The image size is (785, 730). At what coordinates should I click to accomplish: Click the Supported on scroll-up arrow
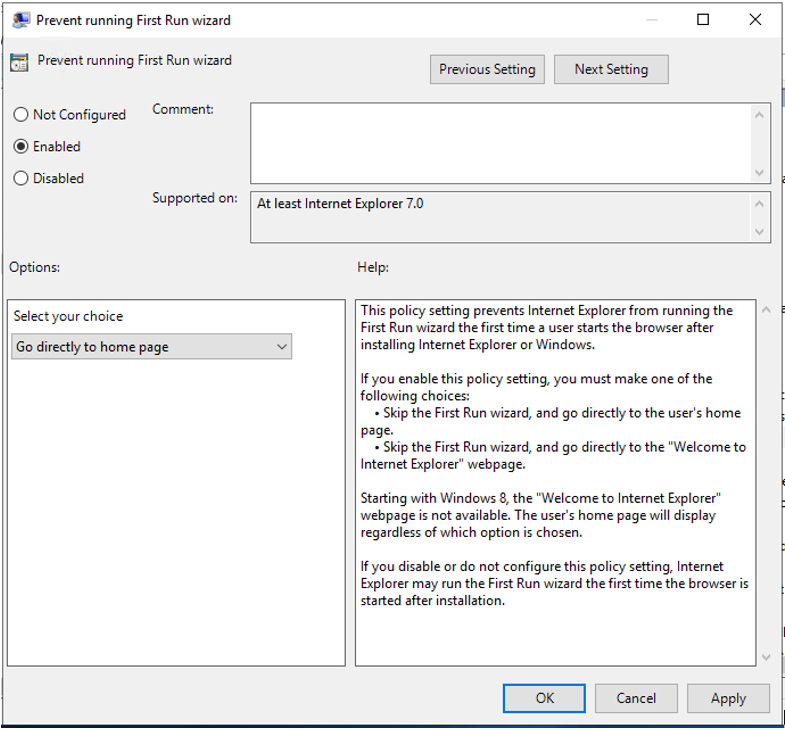coord(762,203)
